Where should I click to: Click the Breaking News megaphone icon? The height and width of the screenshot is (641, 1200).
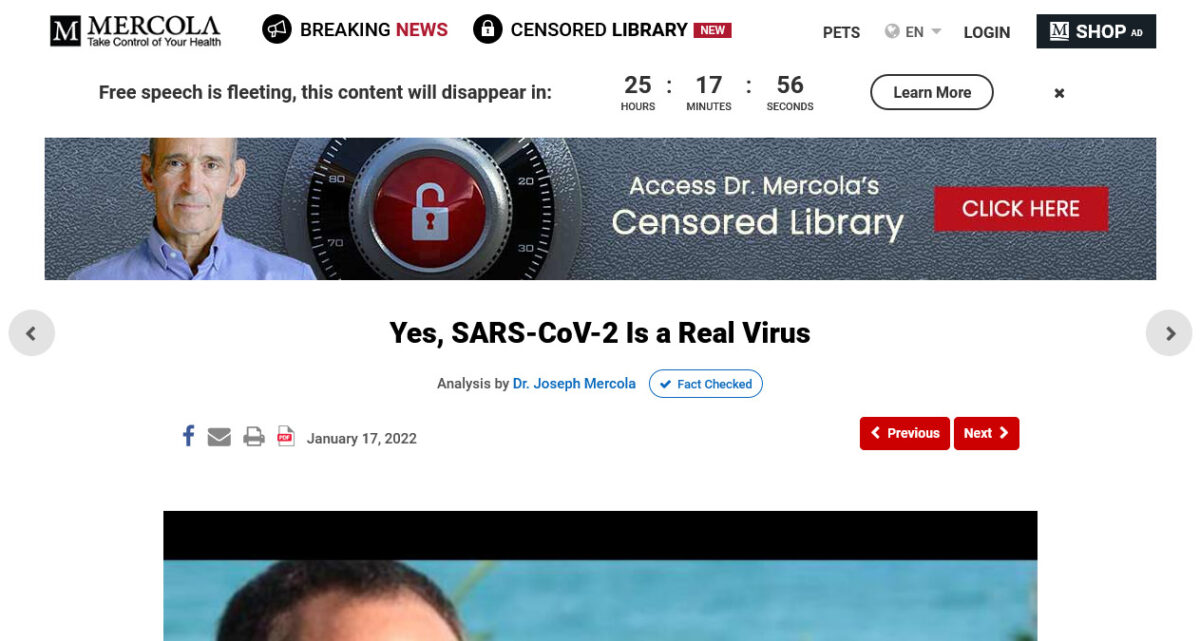coord(277,29)
